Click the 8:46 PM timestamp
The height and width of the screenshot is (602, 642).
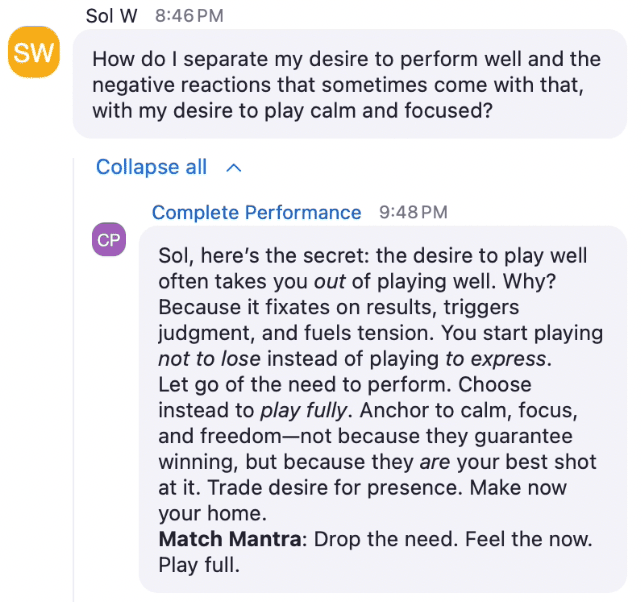click(189, 16)
